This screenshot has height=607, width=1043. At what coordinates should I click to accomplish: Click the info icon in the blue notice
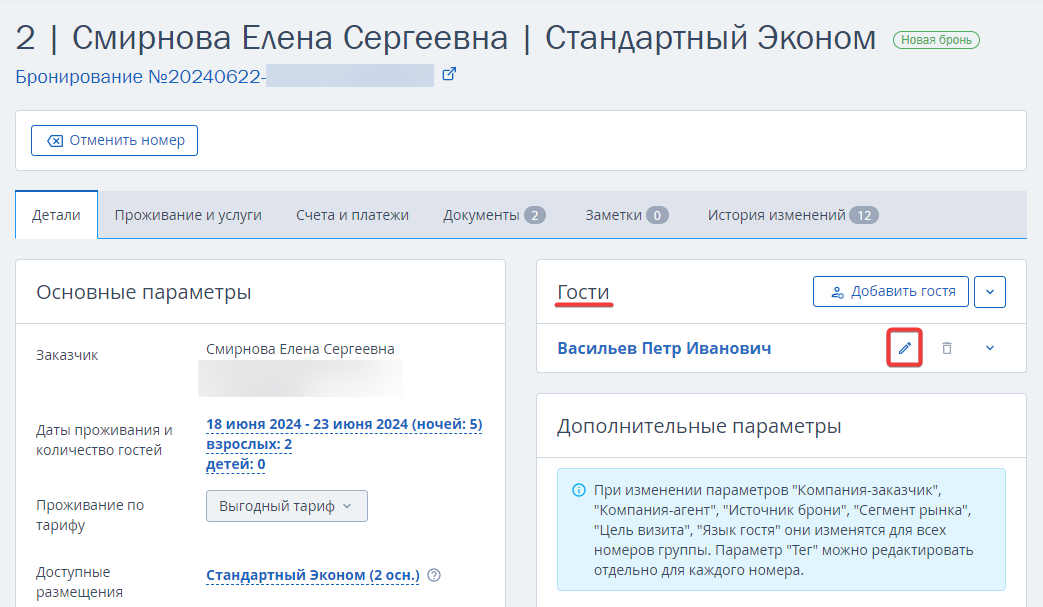pos(579,490)
